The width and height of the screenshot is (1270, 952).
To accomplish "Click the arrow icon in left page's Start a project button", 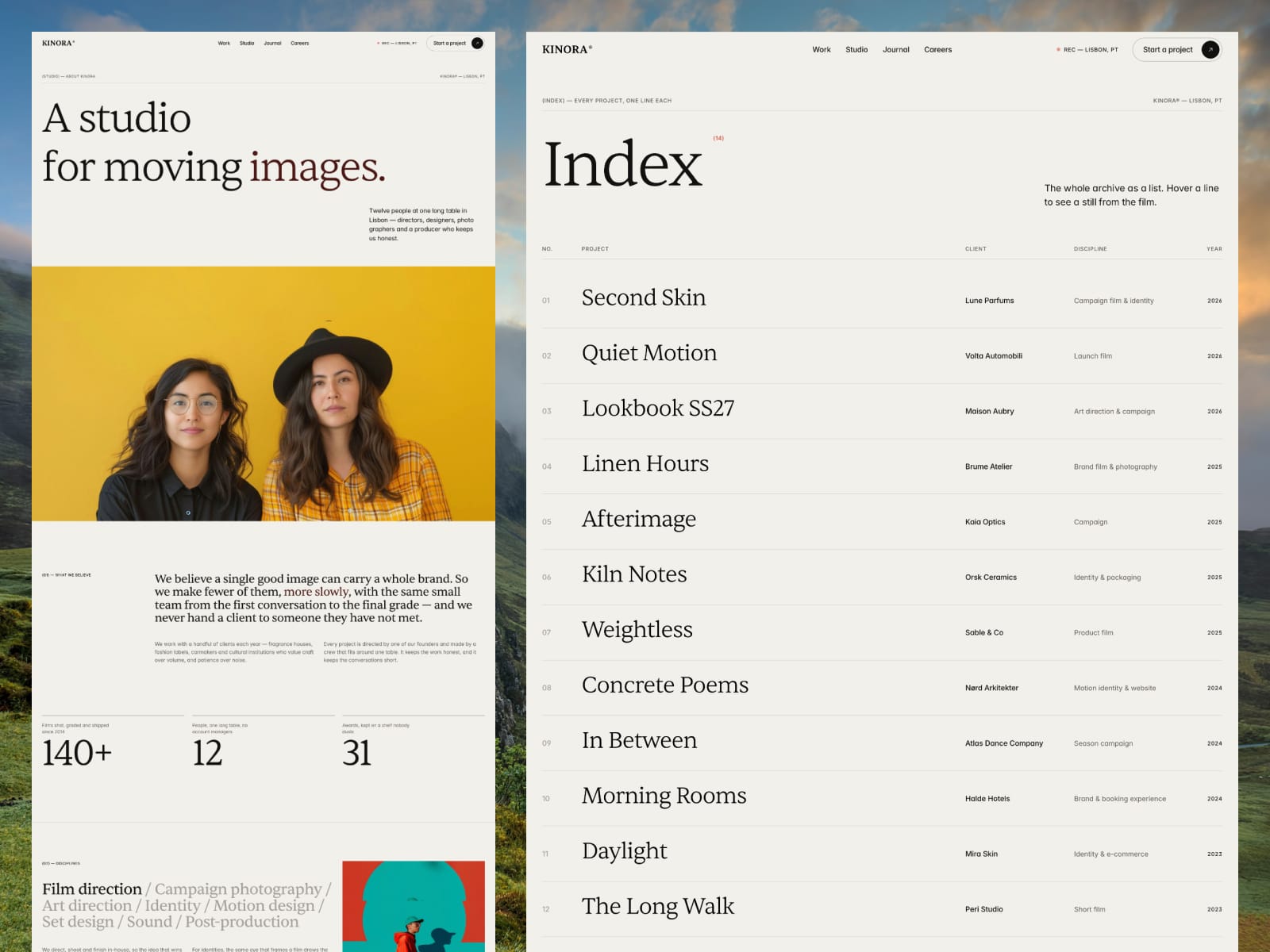I will (477, 43).
